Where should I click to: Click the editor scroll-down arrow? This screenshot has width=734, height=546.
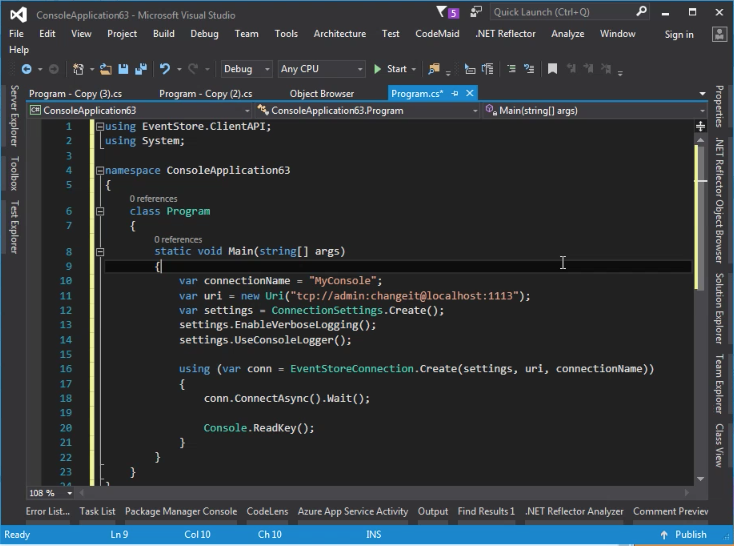[x=700, y=479]
